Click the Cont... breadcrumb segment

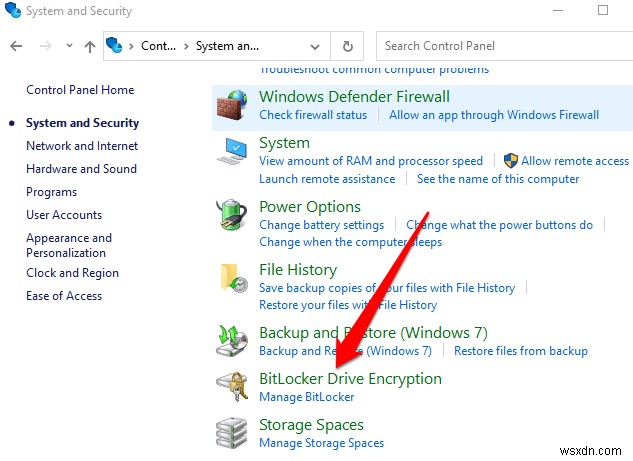point(158,46)
